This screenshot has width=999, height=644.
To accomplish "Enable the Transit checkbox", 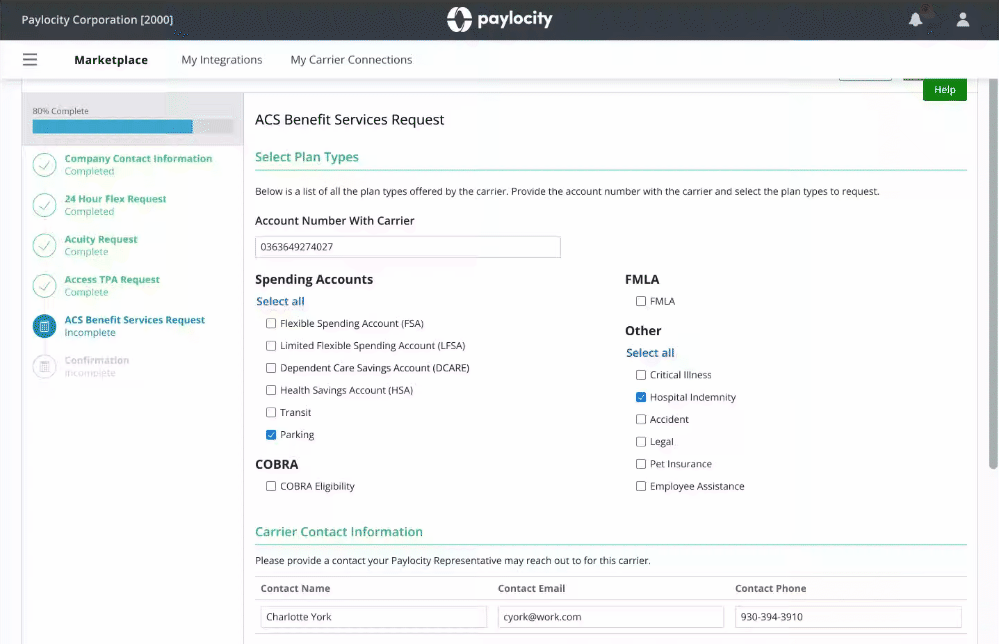I will (x=271, y=413).
